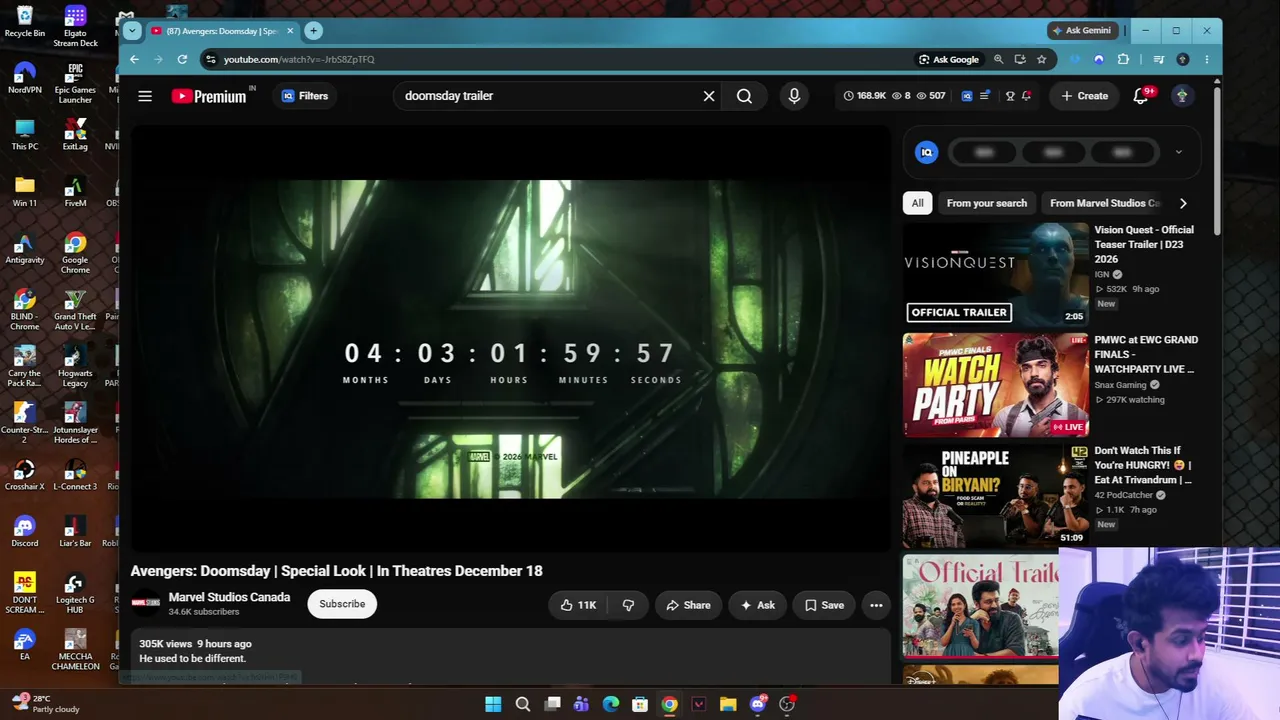Viewport: 1280px width, 720px height.
Task: Select the From your search chip
Action: pos(987,203)
